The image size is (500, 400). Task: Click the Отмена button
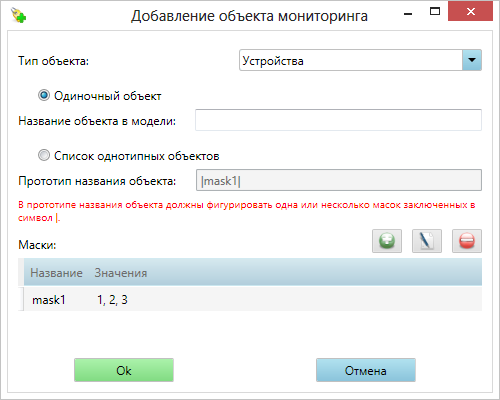366,370
